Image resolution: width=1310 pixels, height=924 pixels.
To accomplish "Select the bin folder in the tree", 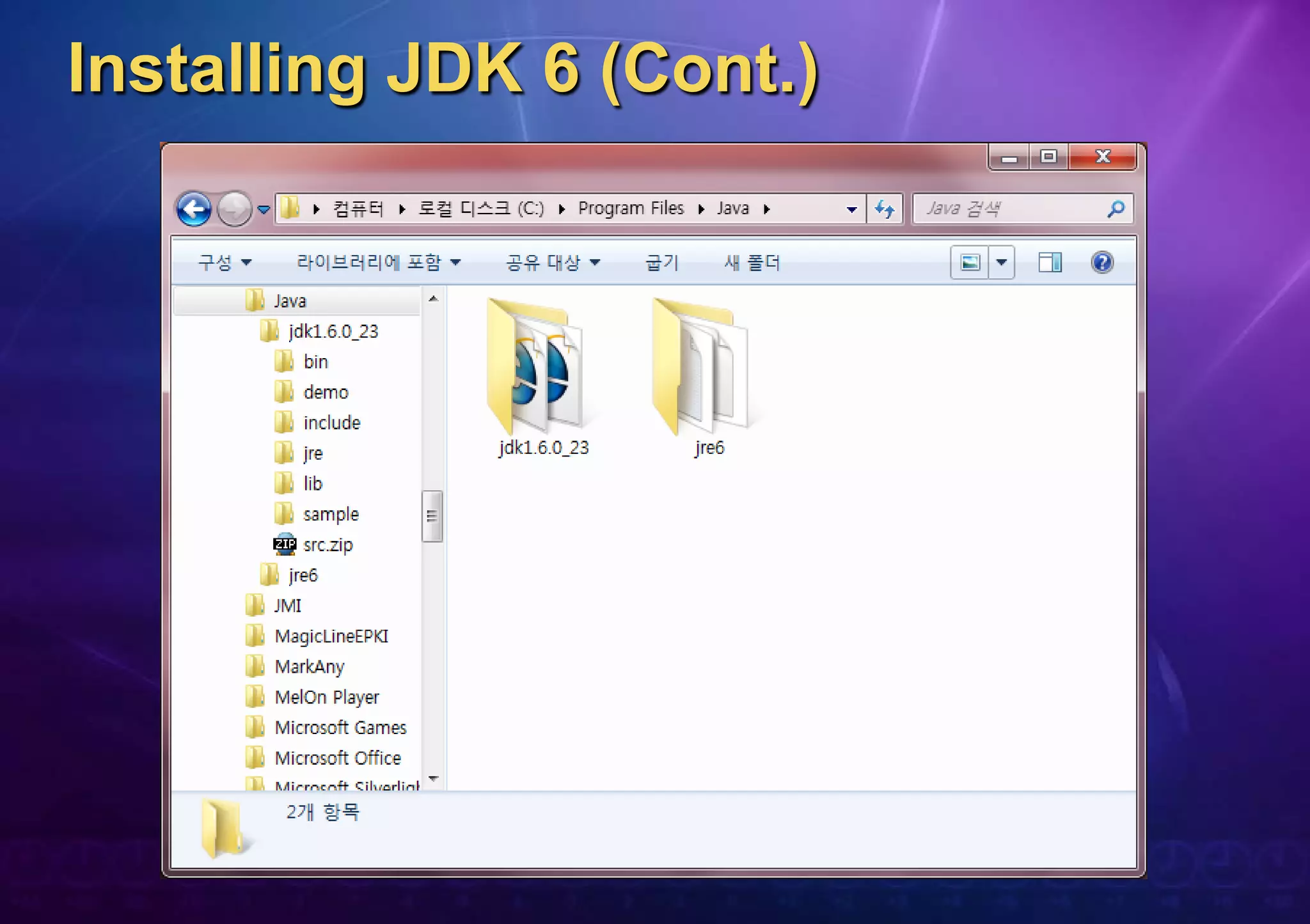I will pyautogui.click(x=315, y=361).
